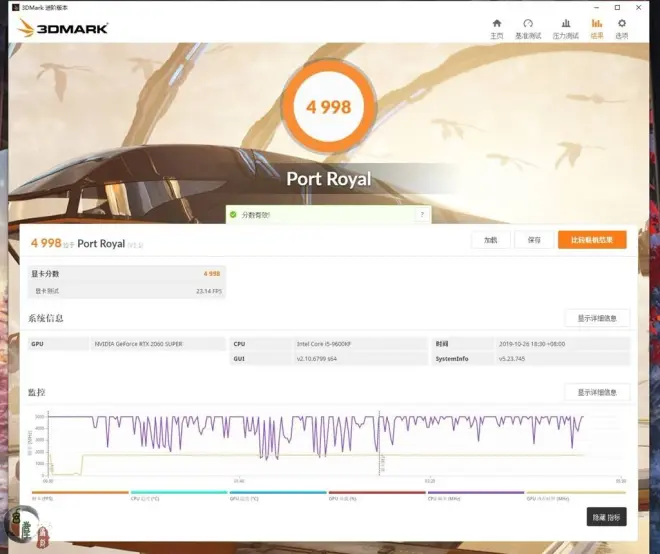660x554 pixels.
Task: Toggle the red GPU load legend color bar
Action: tap(377, 493)
